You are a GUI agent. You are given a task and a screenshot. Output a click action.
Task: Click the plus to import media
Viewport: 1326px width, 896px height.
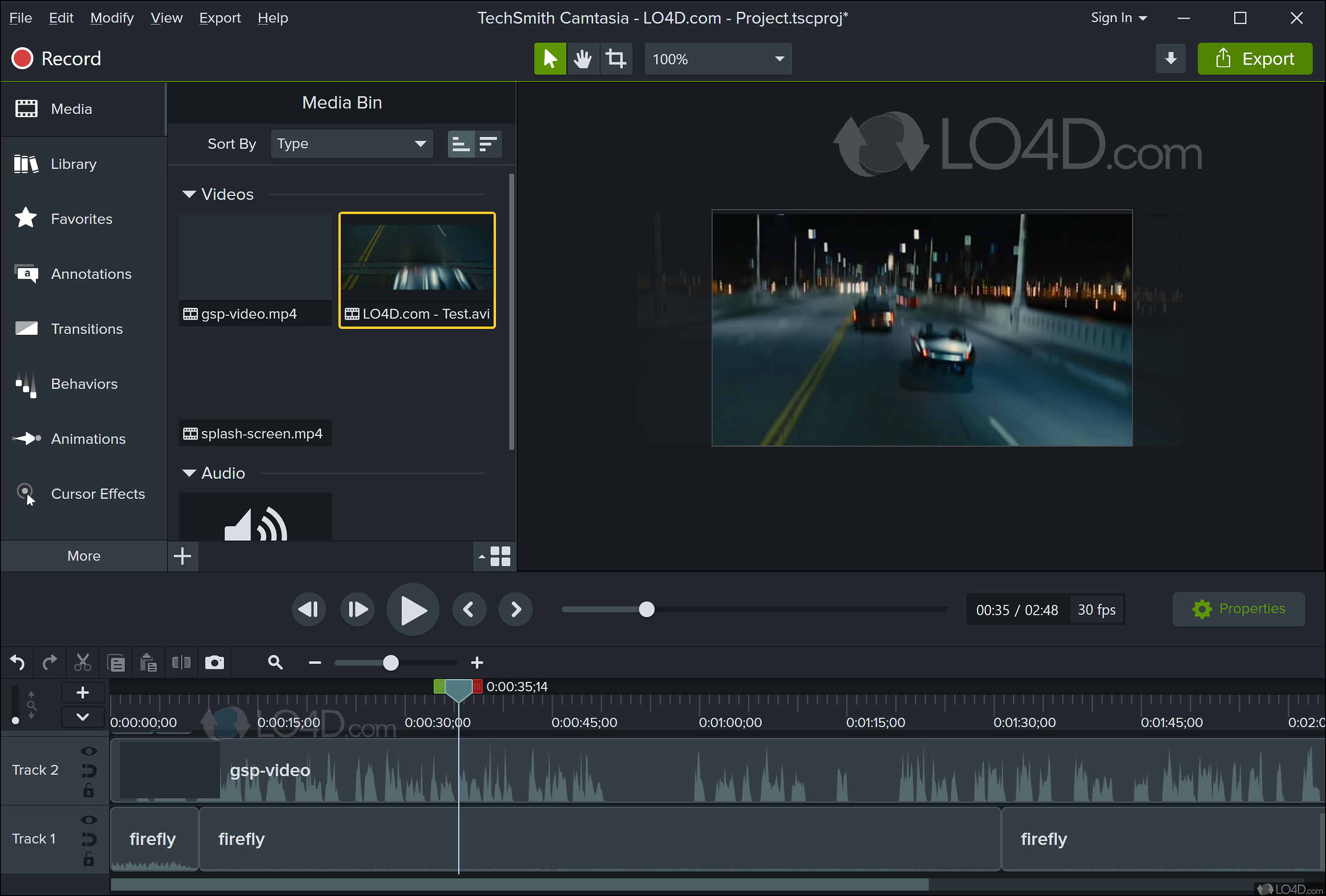[183, 556]
